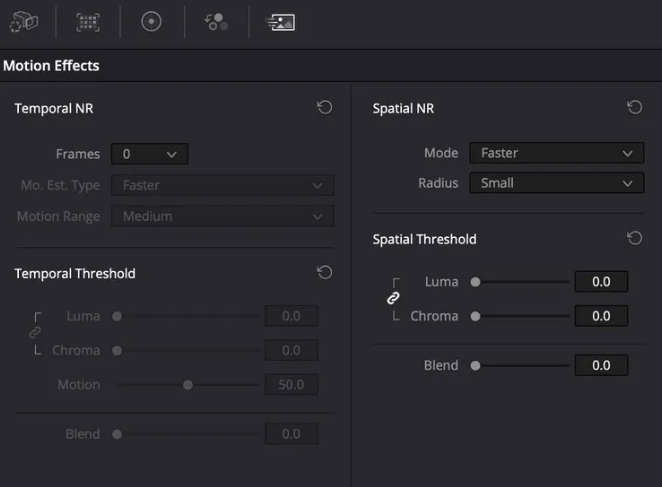This screenshot has width=662, height=487.
Task: Click the Spatial Threshold Chroma slider handle
Action: click(476, 316)
